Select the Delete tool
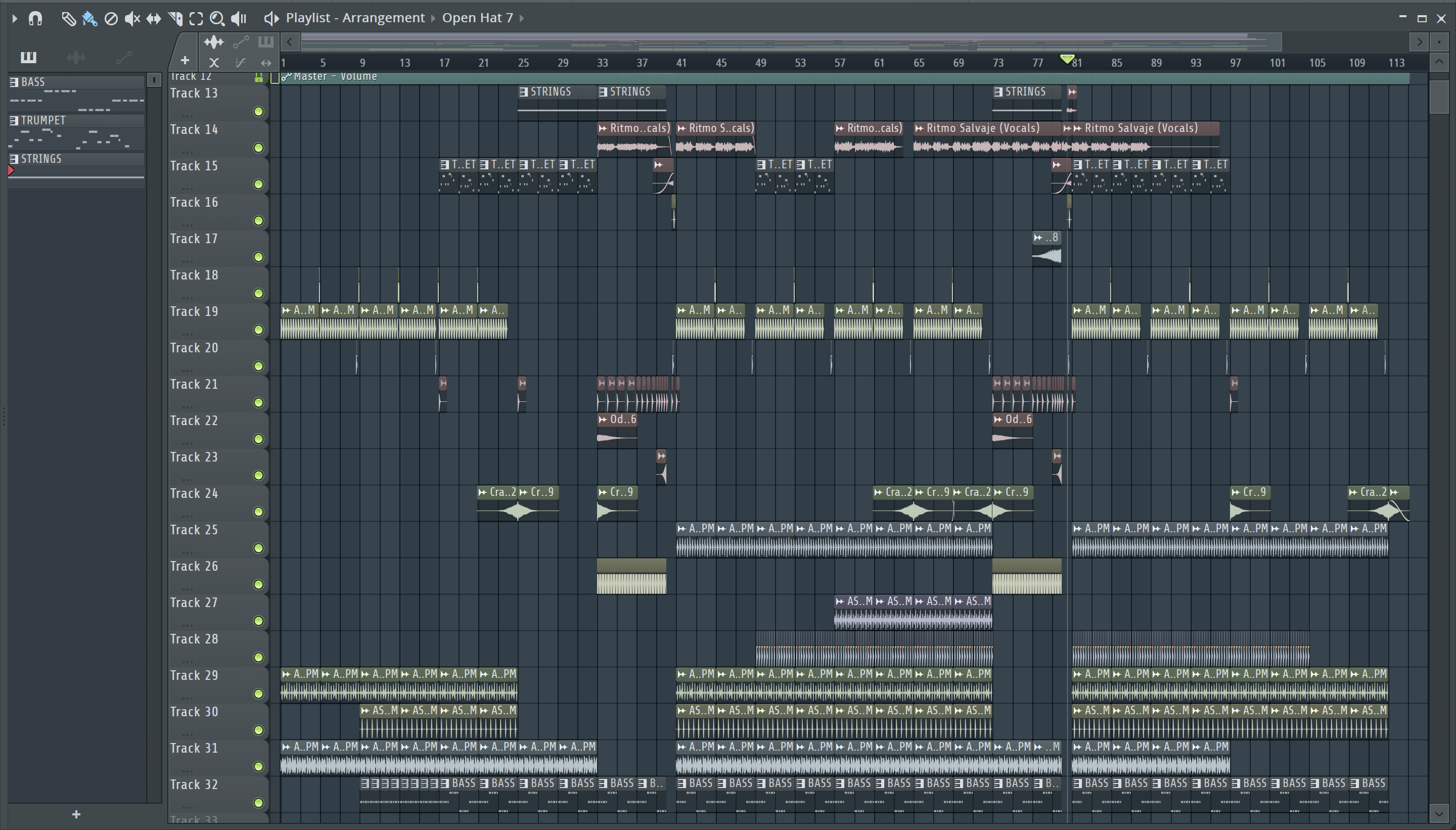 [x=111, y=19]
